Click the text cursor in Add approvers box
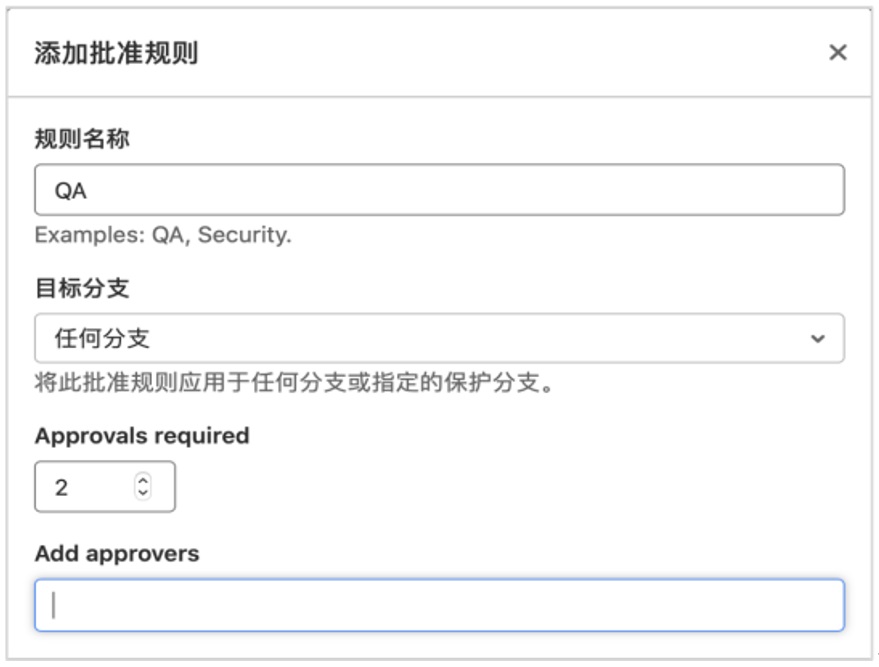The width and height of the screenshot is (879, 667). [54, 605]
